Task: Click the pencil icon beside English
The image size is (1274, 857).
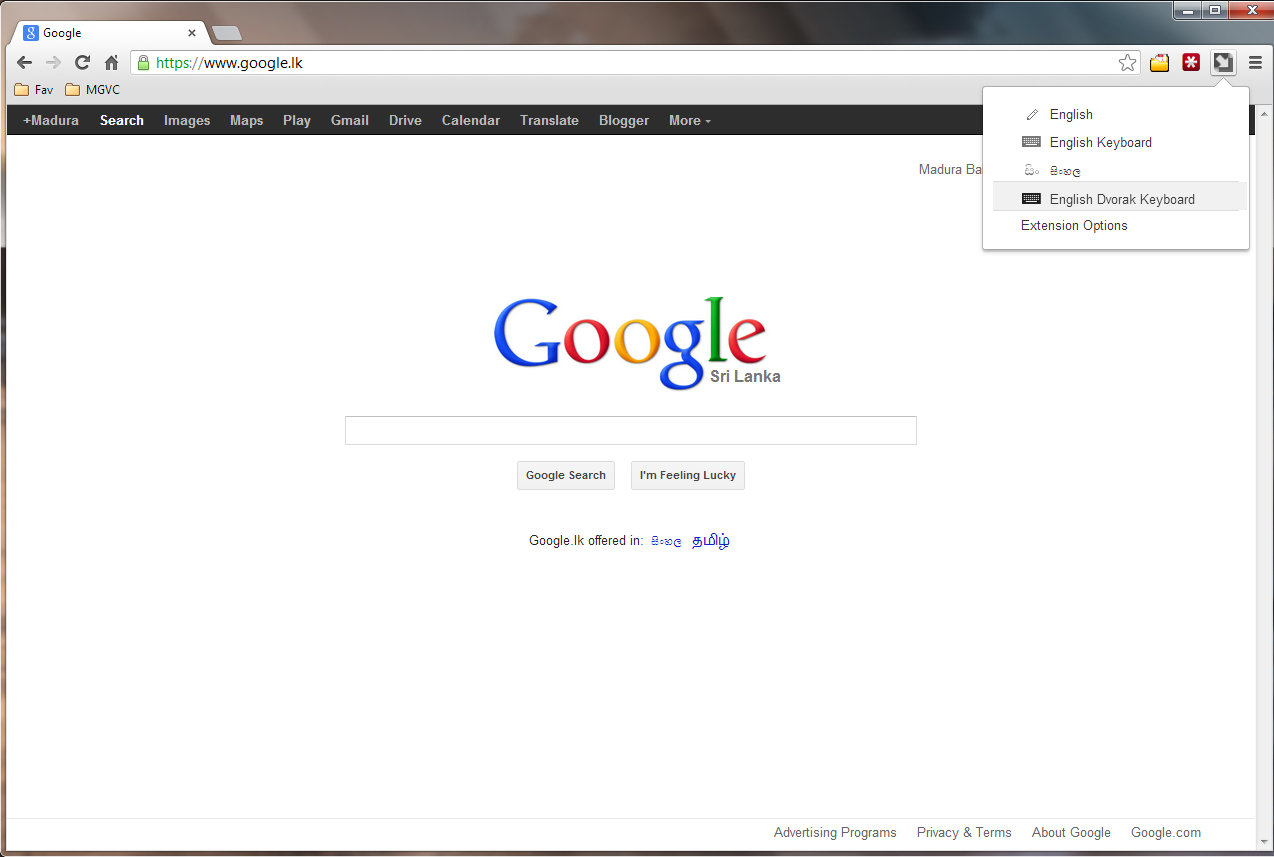Action: tap(1032, 115)
